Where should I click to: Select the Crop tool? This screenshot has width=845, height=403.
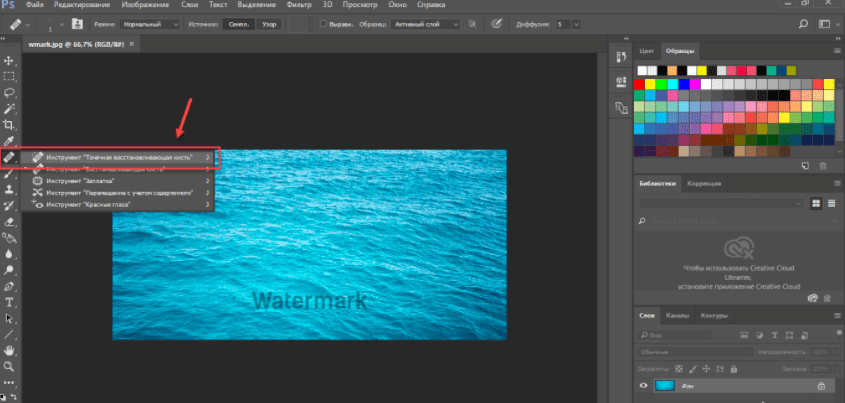click(9, 125)
